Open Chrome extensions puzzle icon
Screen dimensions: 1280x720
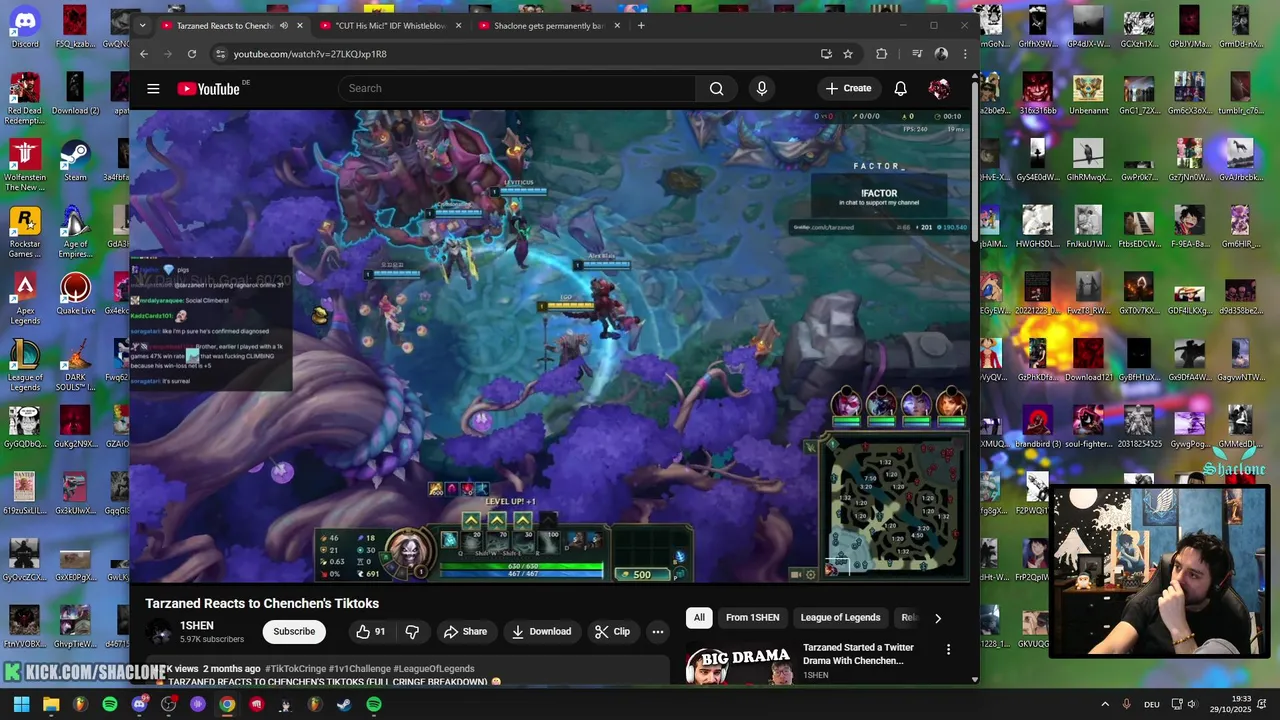[881, 54]
